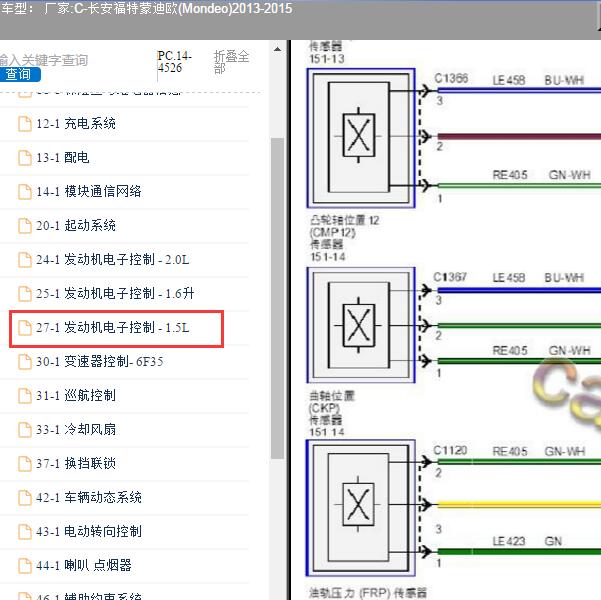Click the tree list vertical scrollbar thumb

pos(277,298)
